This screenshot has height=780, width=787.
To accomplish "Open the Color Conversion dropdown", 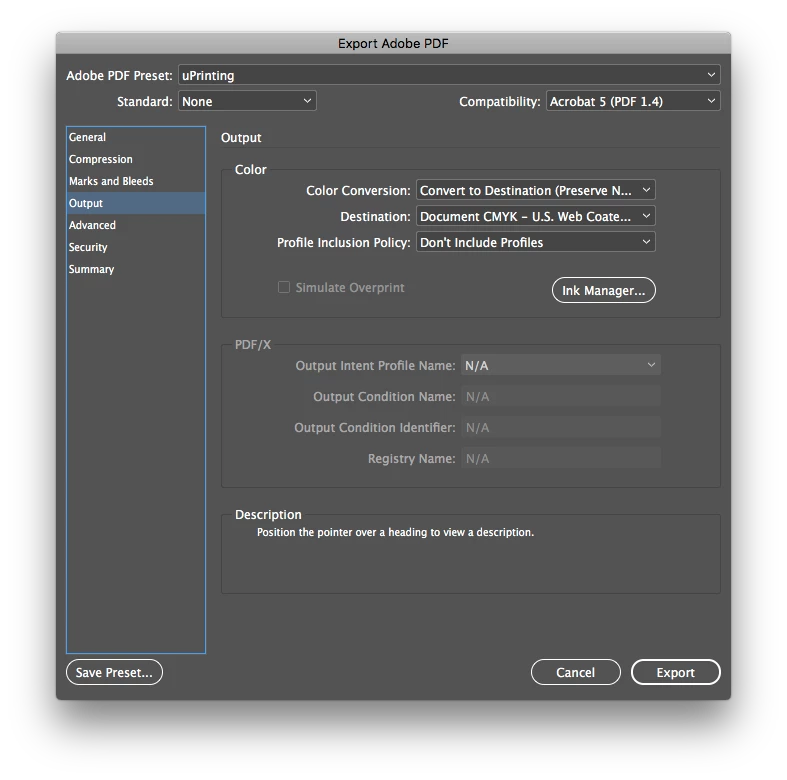I will 536,191.
